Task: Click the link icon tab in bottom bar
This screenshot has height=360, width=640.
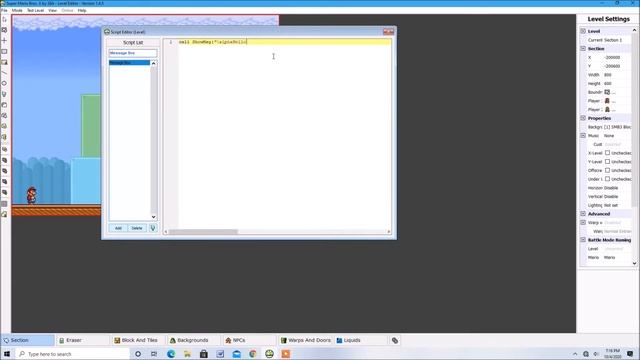Action: click(395, 340)
